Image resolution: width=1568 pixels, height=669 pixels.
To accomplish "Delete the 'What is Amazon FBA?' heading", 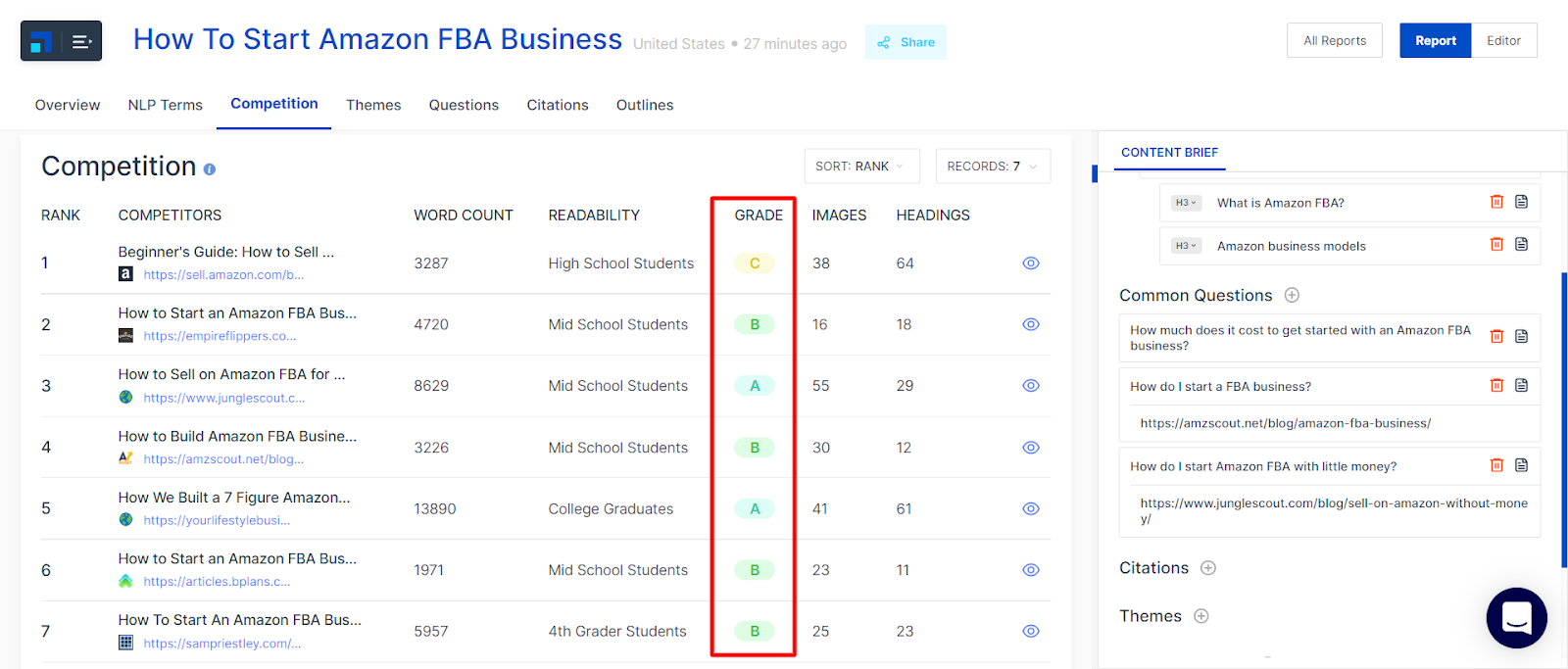I will pyautogui.click(x=1496, y=202).
